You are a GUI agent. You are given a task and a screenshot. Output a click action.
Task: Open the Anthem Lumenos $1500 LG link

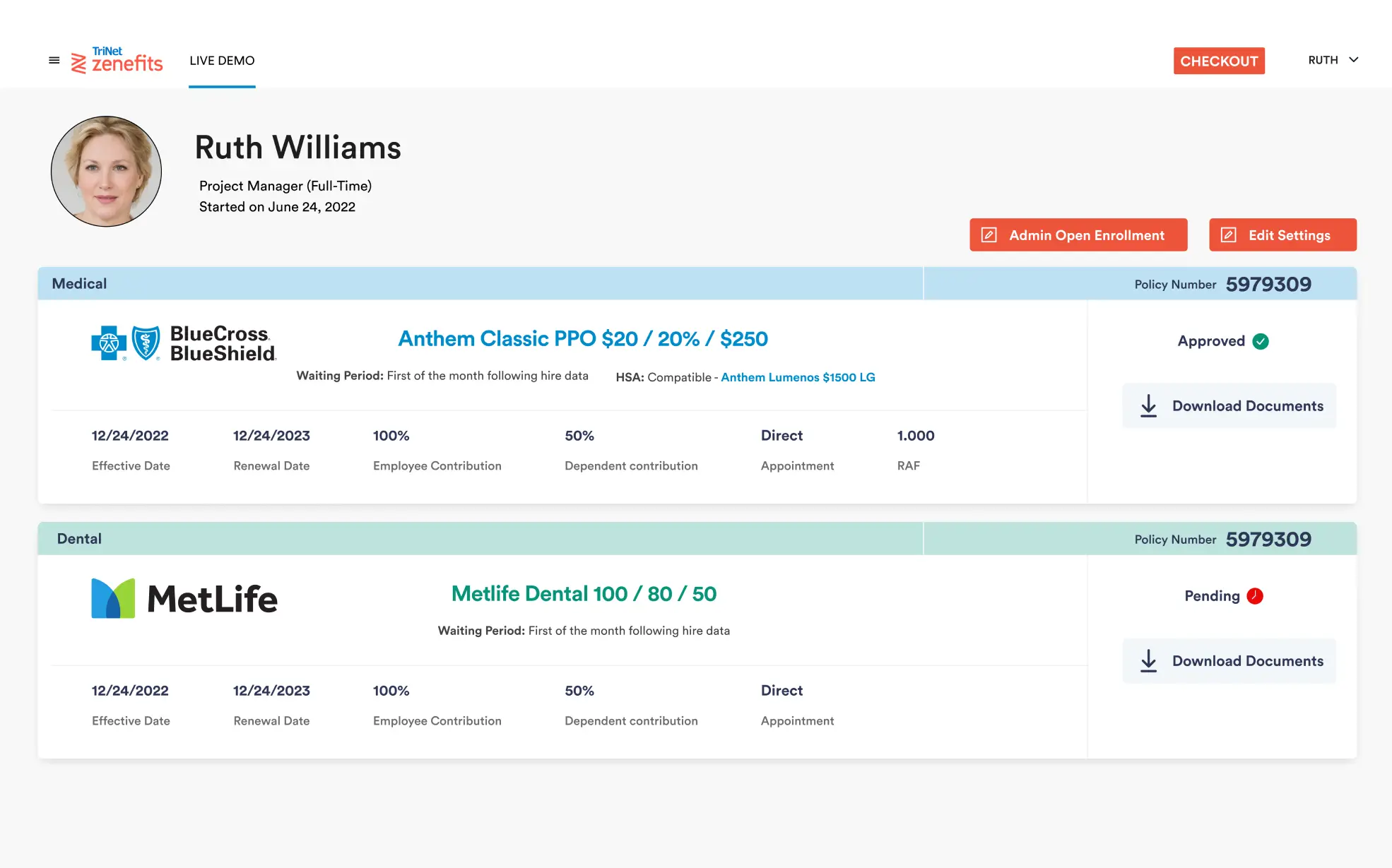tap(798, 377)
